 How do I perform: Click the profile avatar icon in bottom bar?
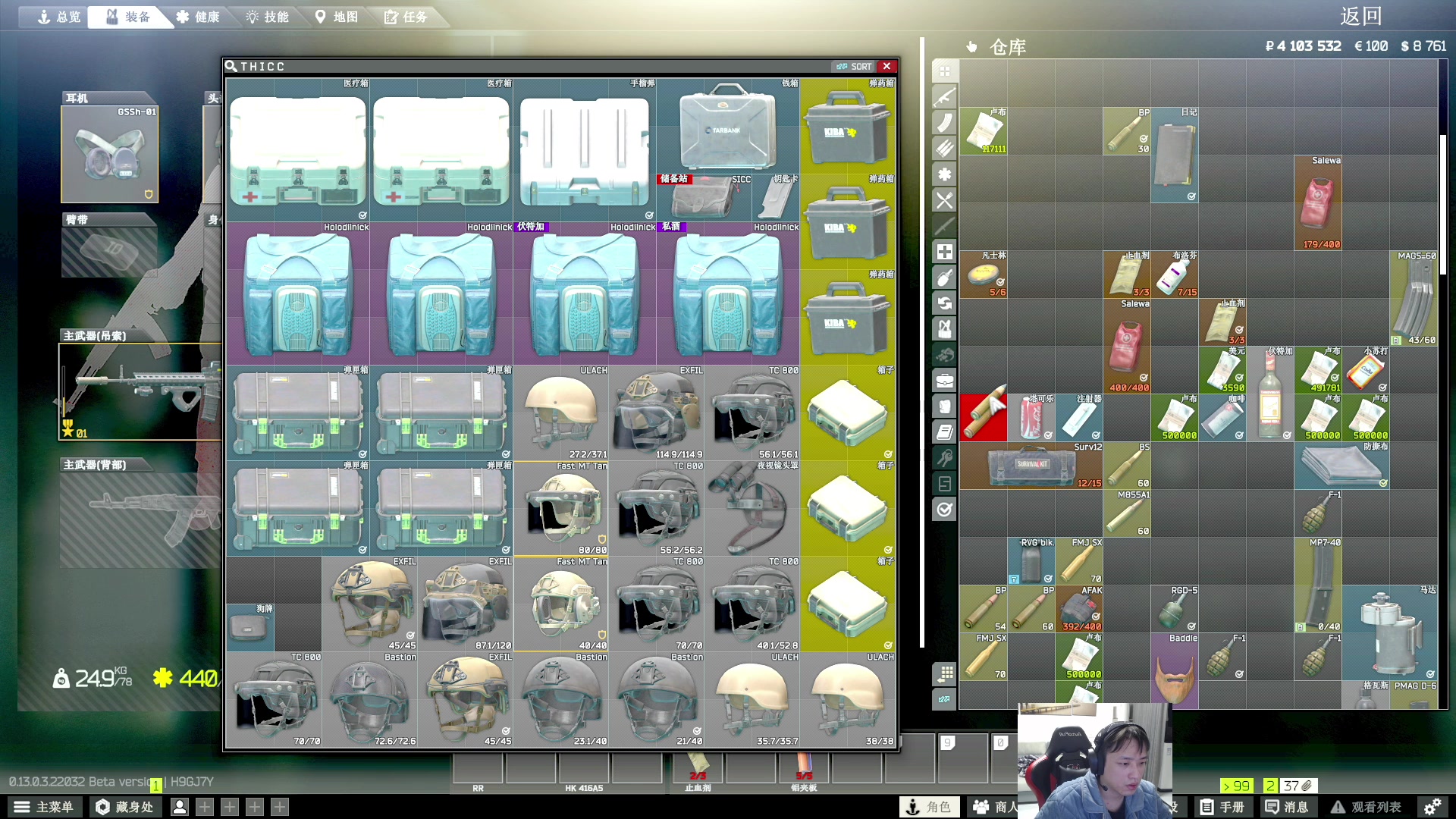(180, 807)
